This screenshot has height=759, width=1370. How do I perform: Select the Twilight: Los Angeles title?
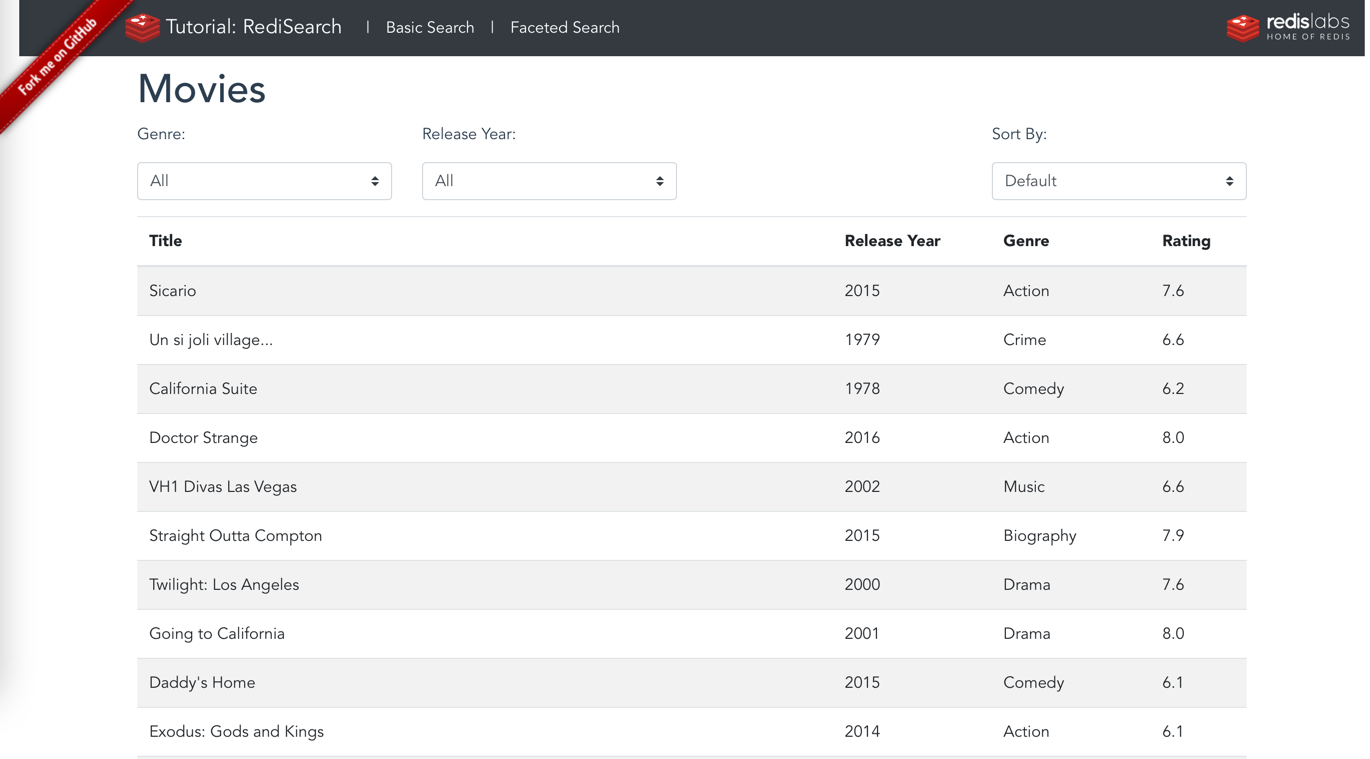click(224, 585)
